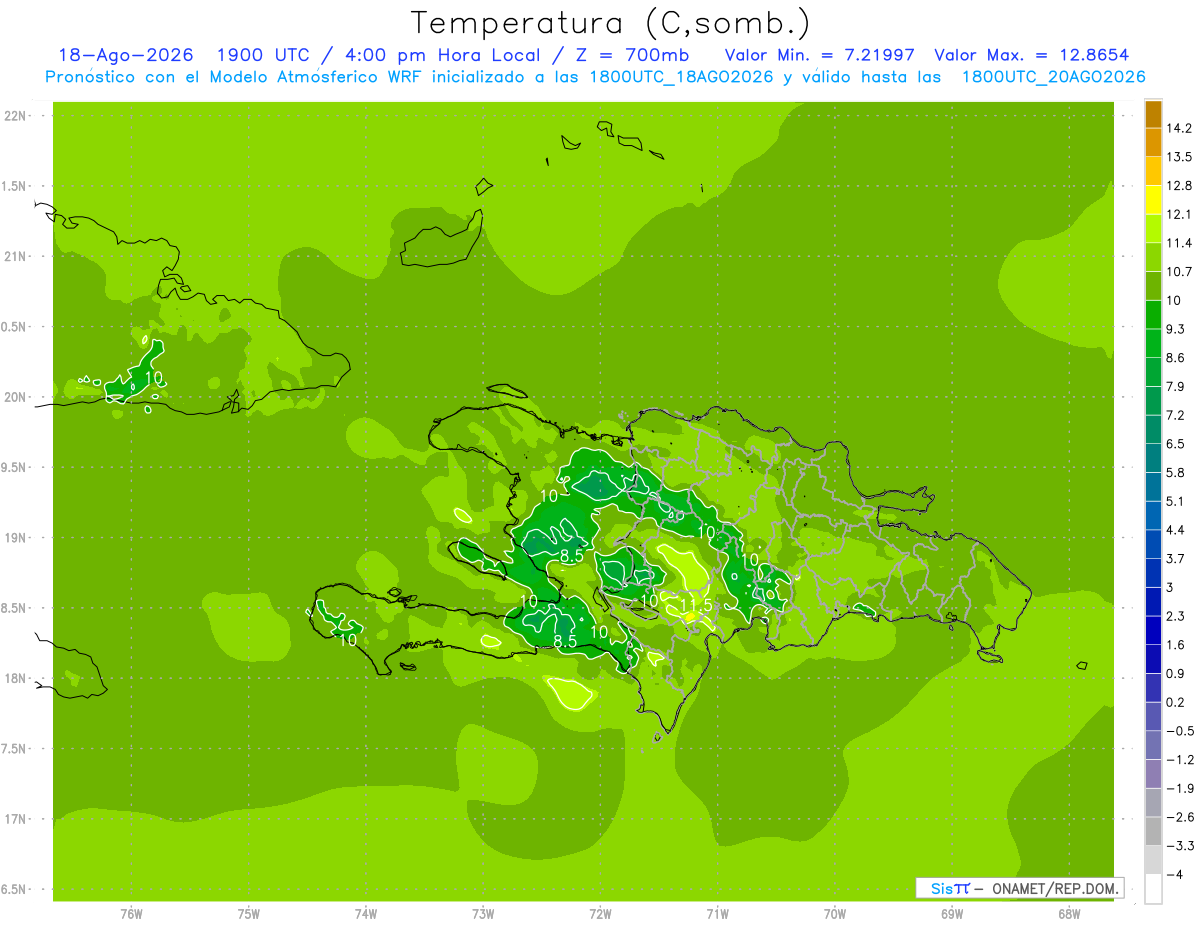Click the teal swatch between 5.8 and 6.5
Image resolution: width=1200 pixels, height=927 pixels.
(1153, 457)
